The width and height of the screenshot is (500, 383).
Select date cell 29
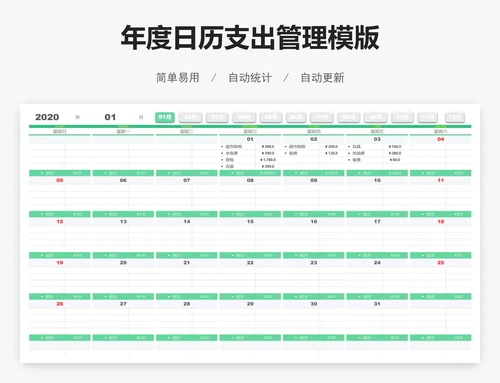tap(250, 304)
